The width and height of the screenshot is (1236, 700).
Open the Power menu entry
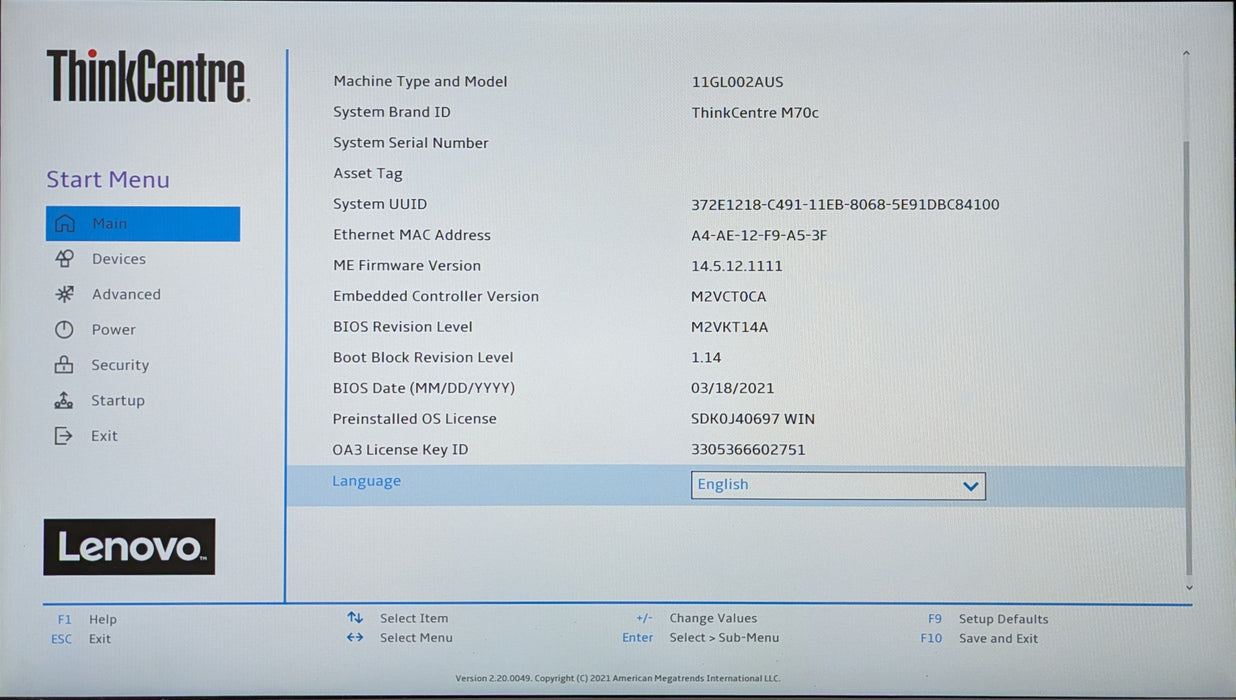(143, 330)
